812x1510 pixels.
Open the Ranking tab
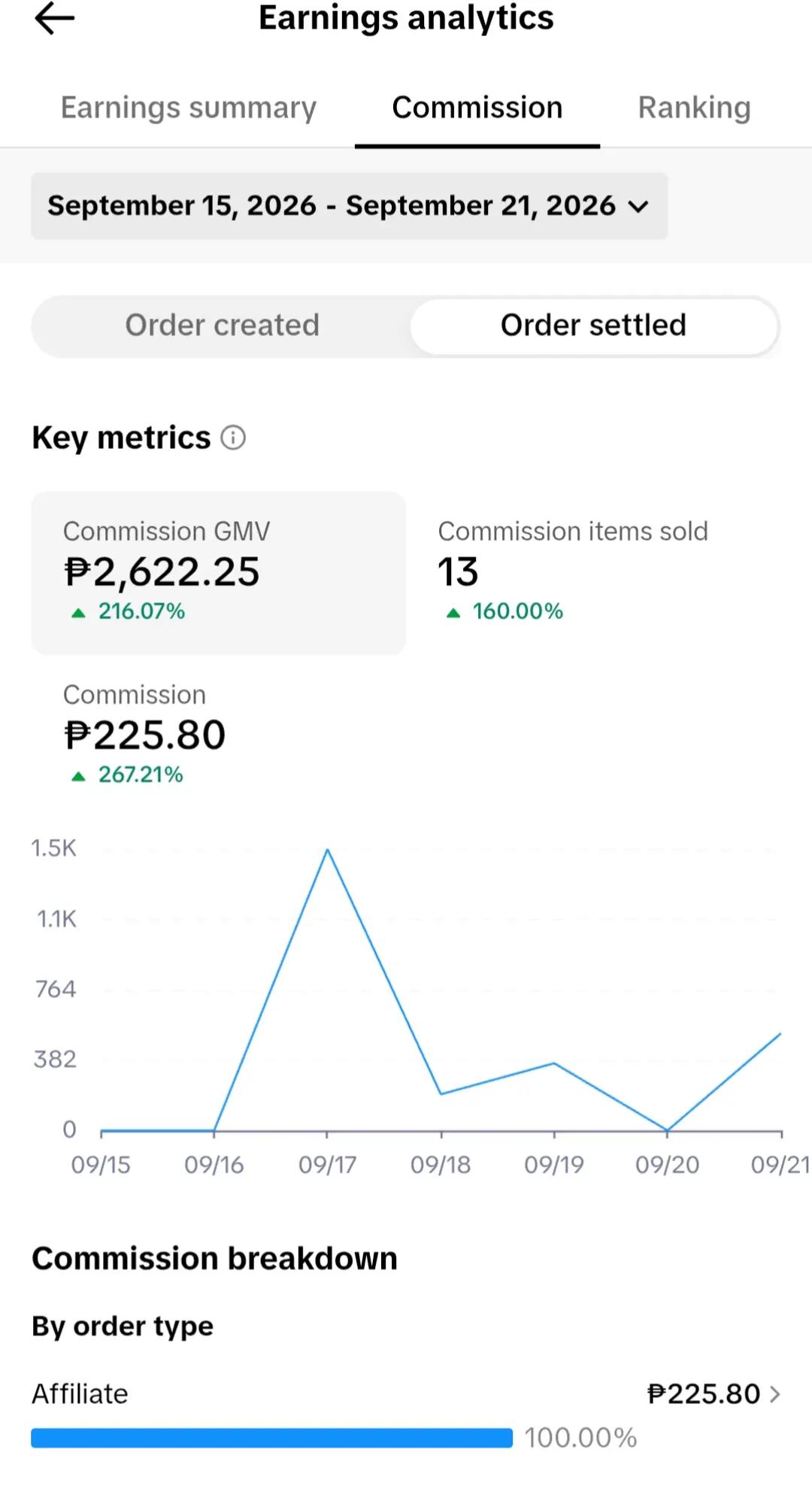pyautogui.click(x=694, y=108)
